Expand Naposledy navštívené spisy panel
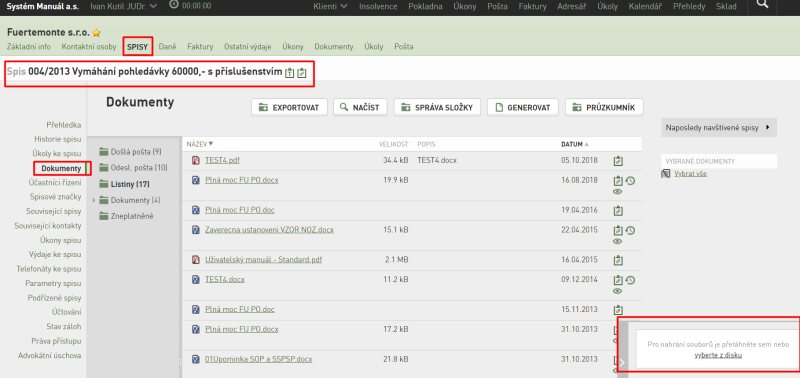Screen dimensions: 800x378 click(x=719, y=128)
